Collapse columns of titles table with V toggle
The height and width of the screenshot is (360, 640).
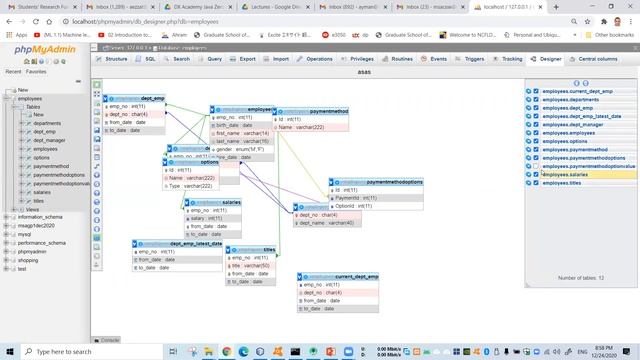tap(228, 250)
